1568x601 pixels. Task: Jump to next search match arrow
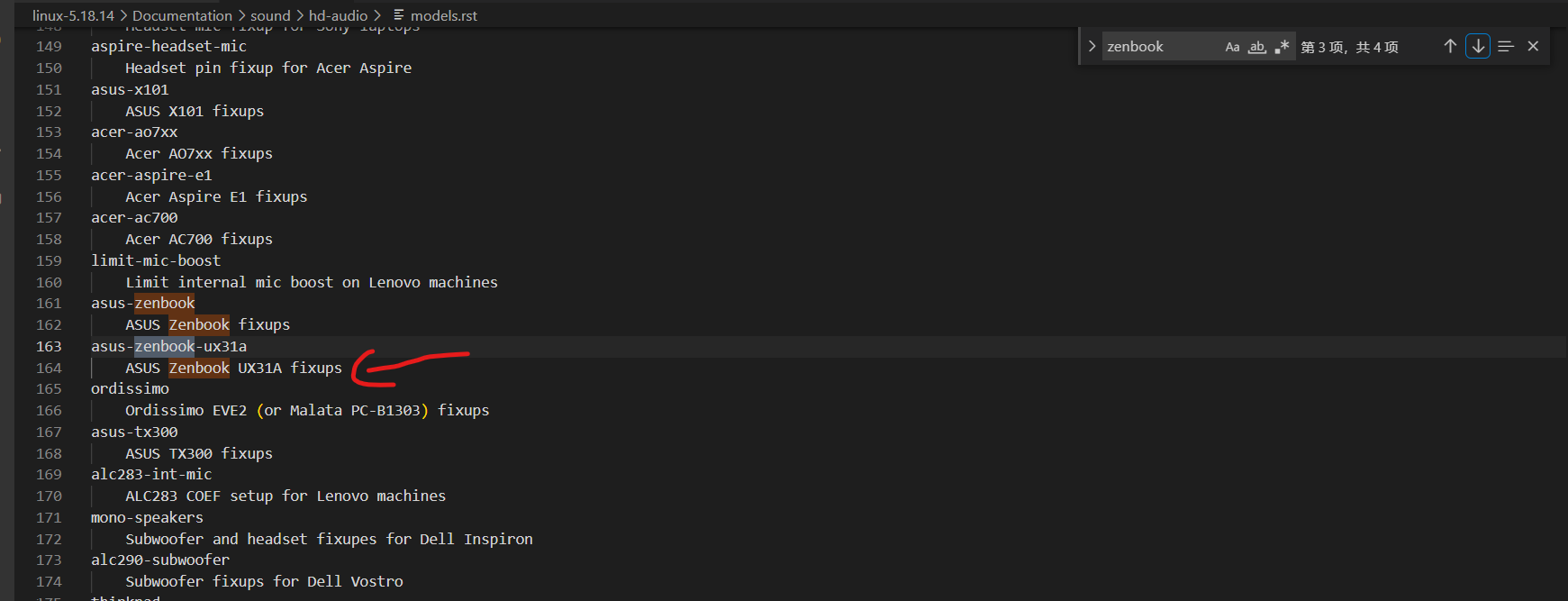1478,46
